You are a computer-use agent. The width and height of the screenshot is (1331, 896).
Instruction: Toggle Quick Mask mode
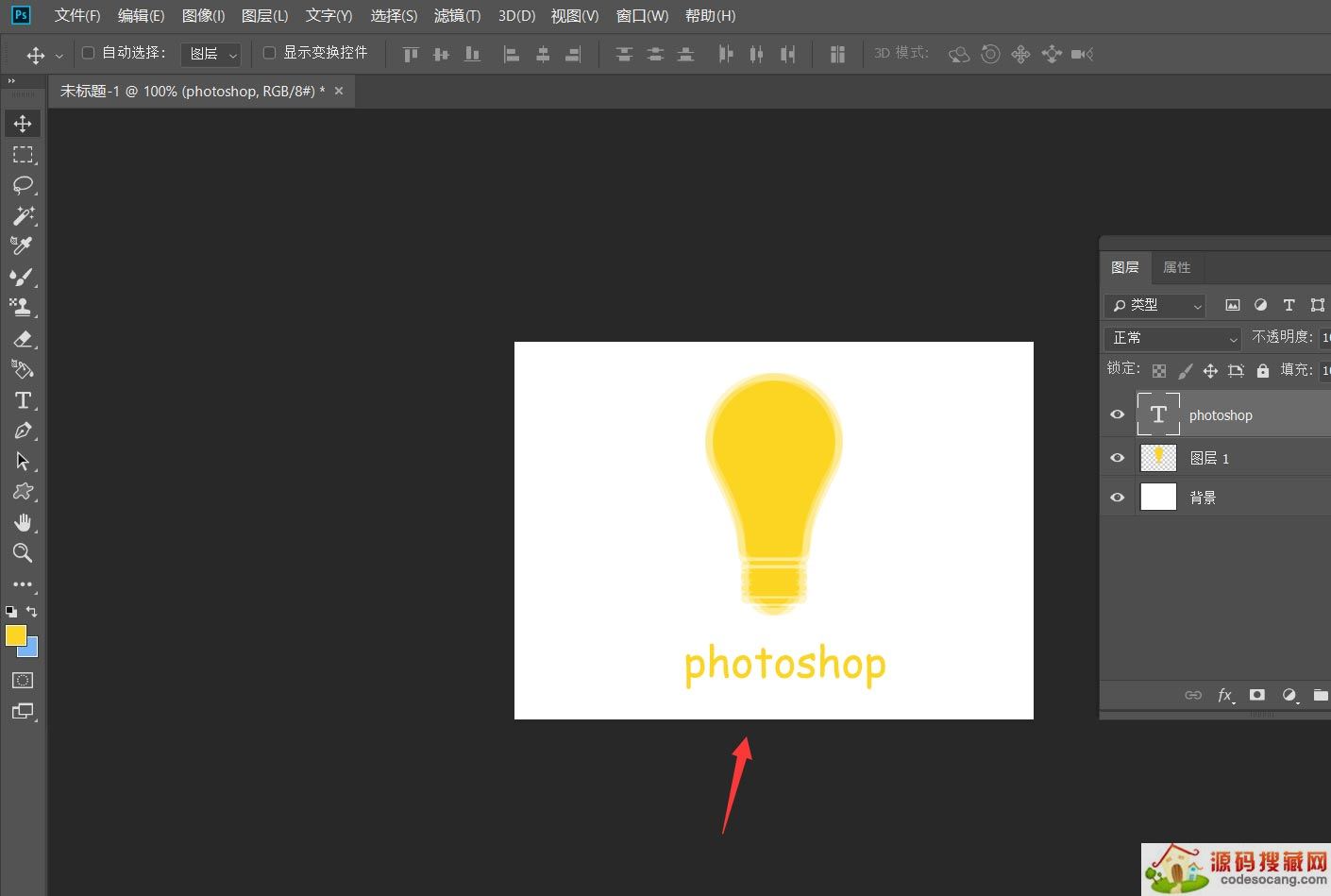(23, 680)
